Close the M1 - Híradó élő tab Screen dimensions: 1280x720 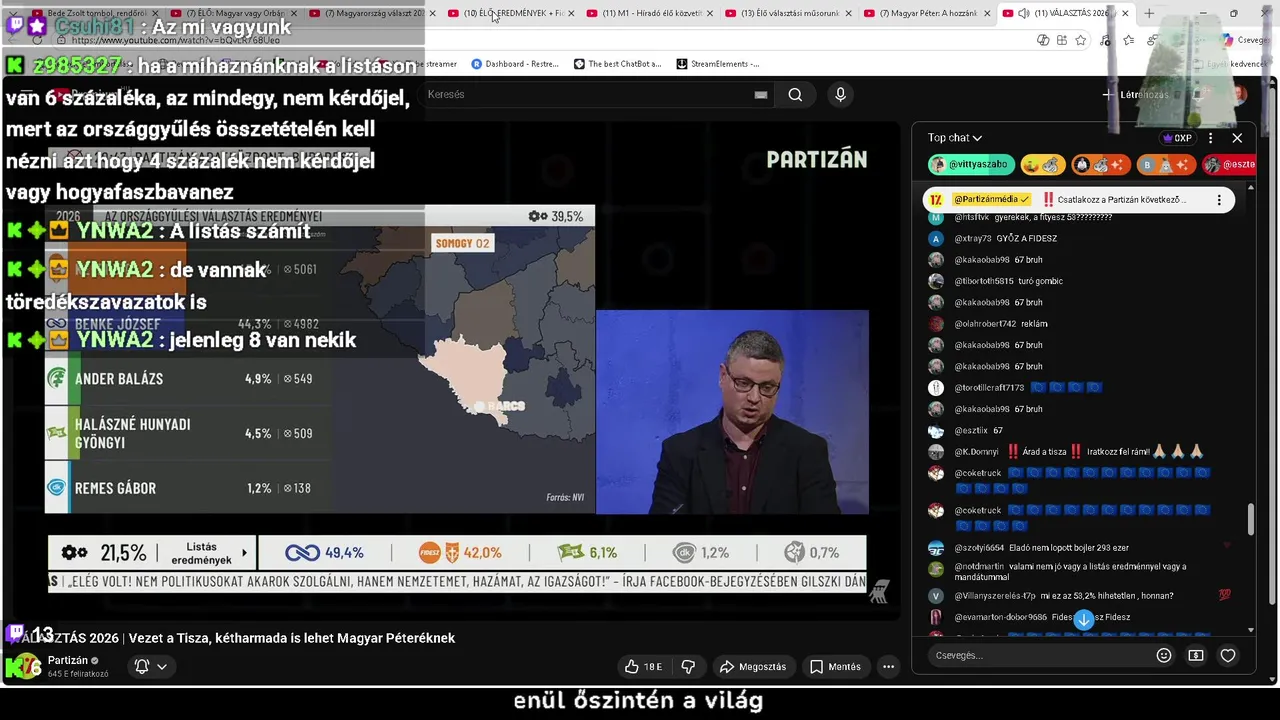710,13
